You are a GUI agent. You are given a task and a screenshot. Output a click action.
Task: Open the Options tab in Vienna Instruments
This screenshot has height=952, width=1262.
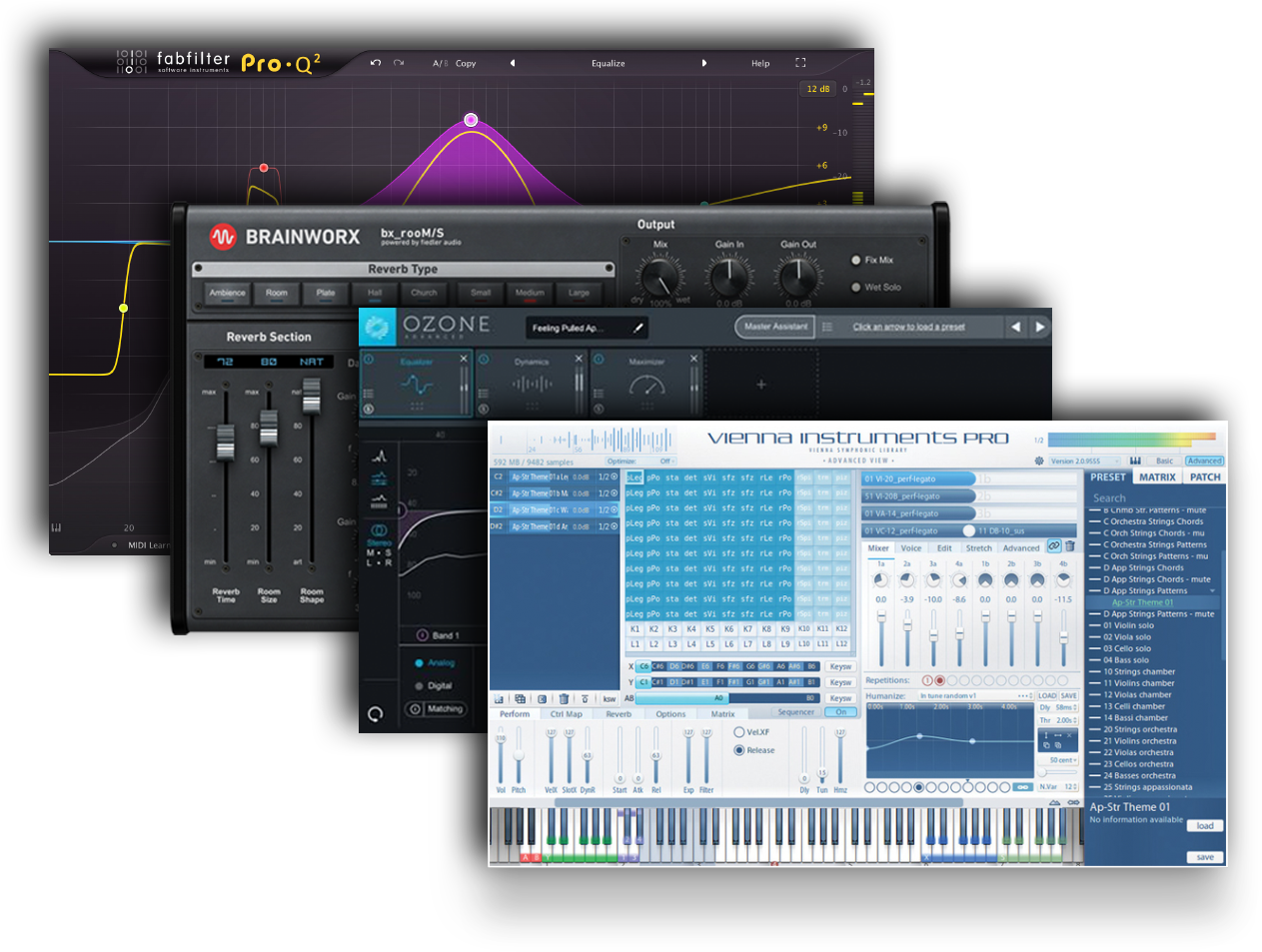[x=671, y=714]
